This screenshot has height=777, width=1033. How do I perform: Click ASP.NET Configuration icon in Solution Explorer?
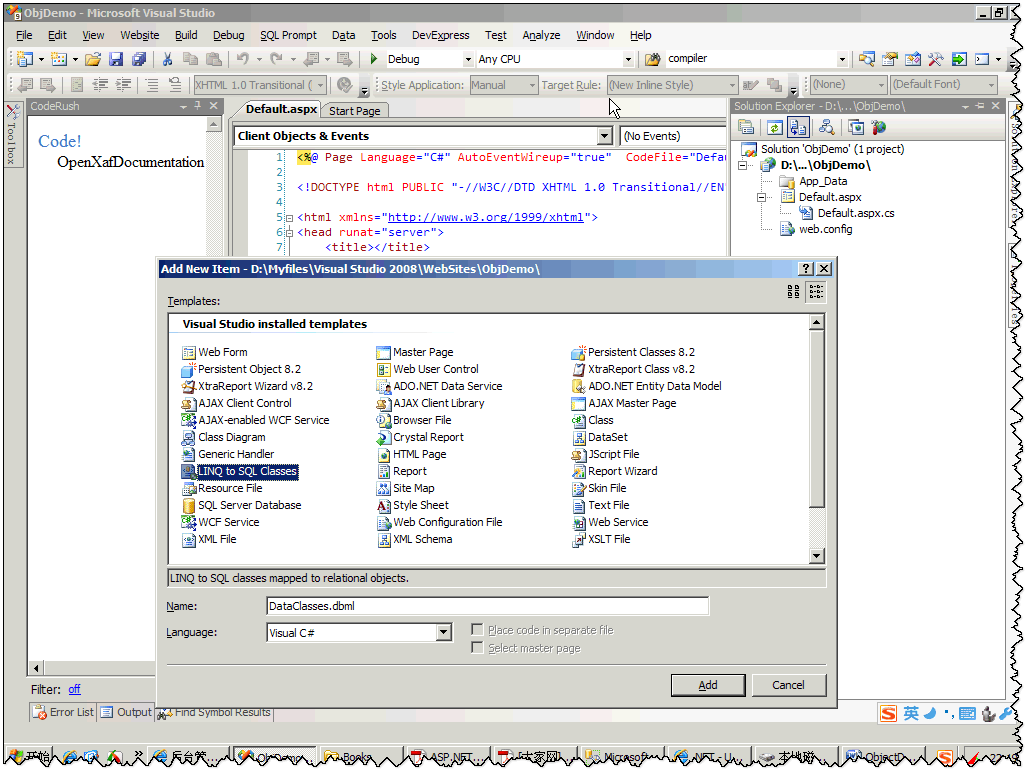tap(878, 127)
